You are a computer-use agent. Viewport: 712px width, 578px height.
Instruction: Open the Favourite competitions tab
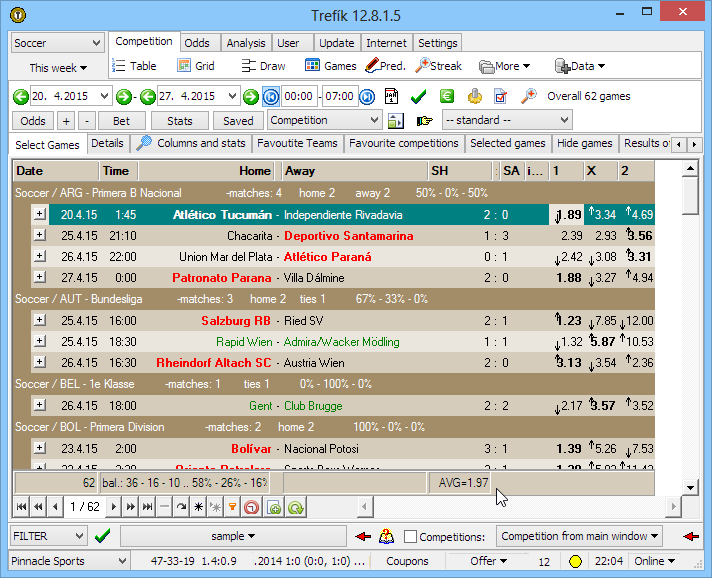(404, 144)
